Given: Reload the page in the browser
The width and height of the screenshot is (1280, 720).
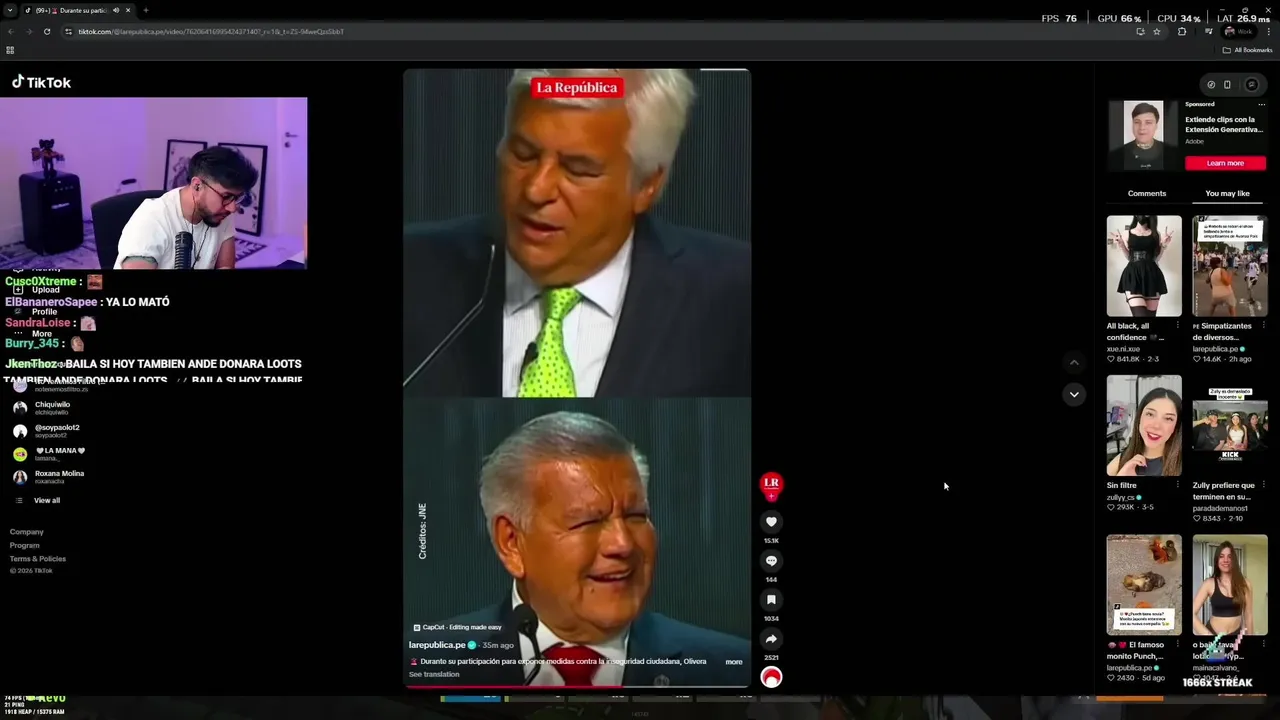Looking at the screenshot, I should pyautogui.click(x=46, y=31).
